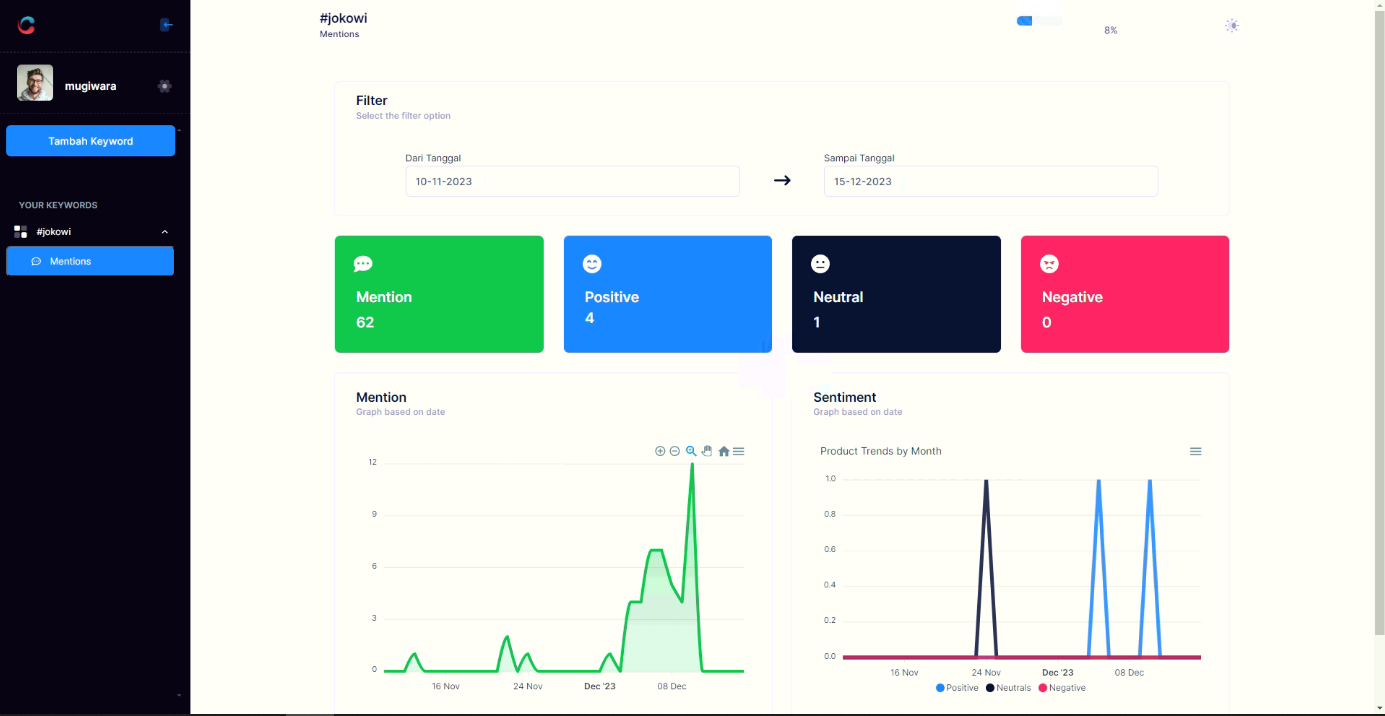Click the Dari Tanggal date field
This screenshot has width=1385, height=716.
tap(573, 181)
